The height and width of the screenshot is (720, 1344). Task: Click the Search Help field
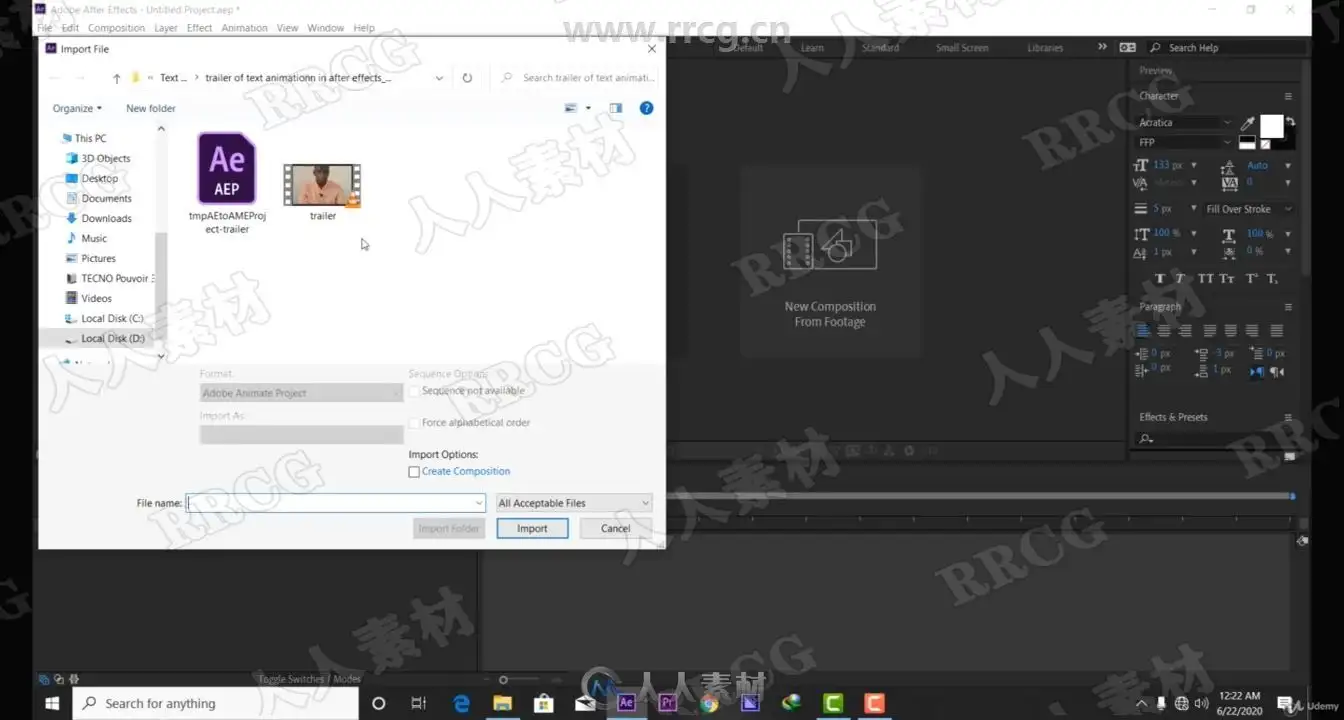pyautogui.click(x=1228, y=47)
